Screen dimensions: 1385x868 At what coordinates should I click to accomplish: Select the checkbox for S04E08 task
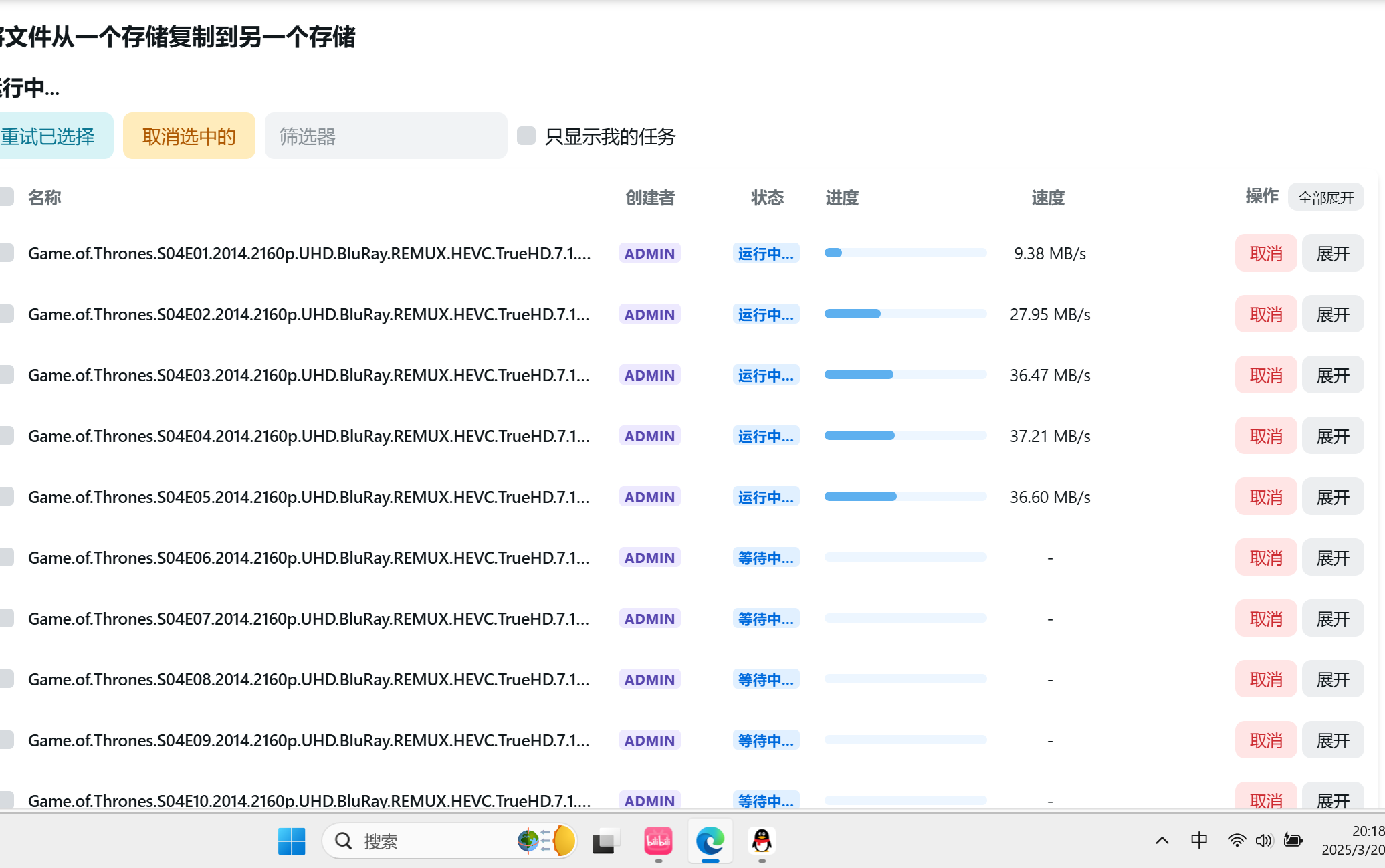tap(7, 679)
